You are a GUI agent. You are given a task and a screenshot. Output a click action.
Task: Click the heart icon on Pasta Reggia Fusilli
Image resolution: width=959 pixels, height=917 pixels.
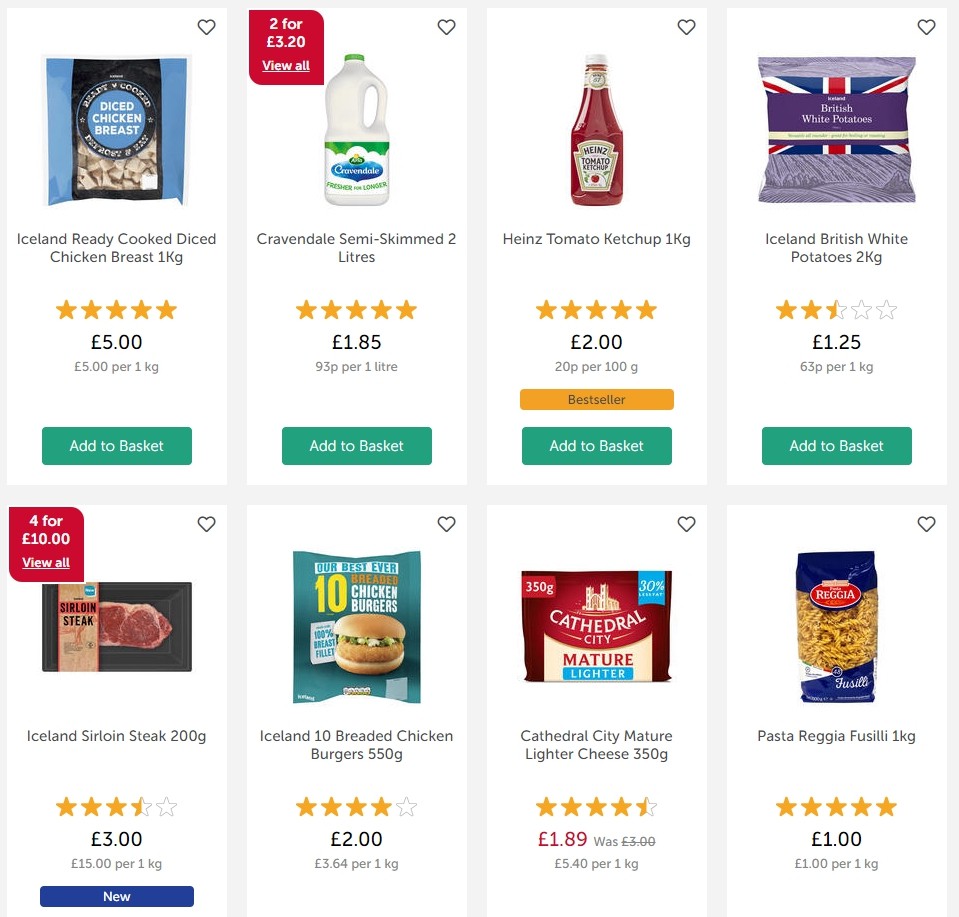(x=926, y=523)
